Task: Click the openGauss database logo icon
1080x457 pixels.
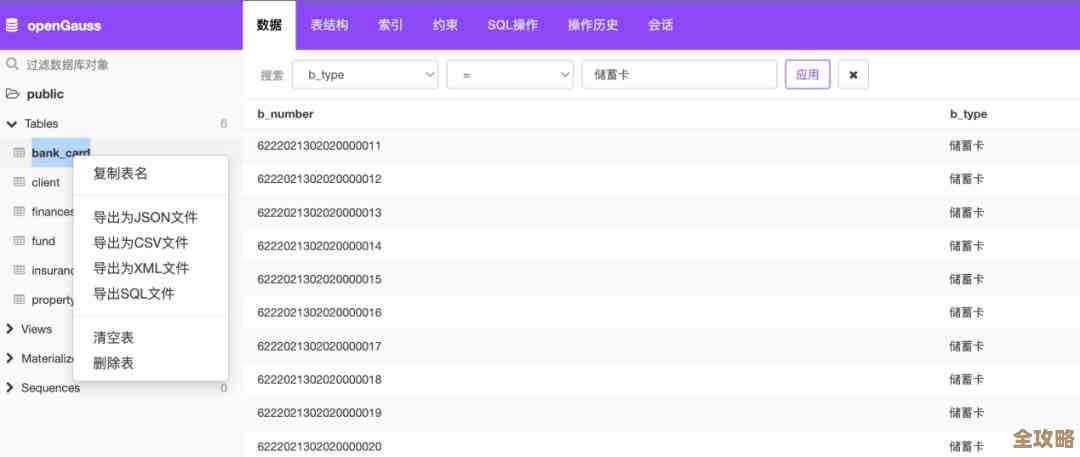Action: 12,26
